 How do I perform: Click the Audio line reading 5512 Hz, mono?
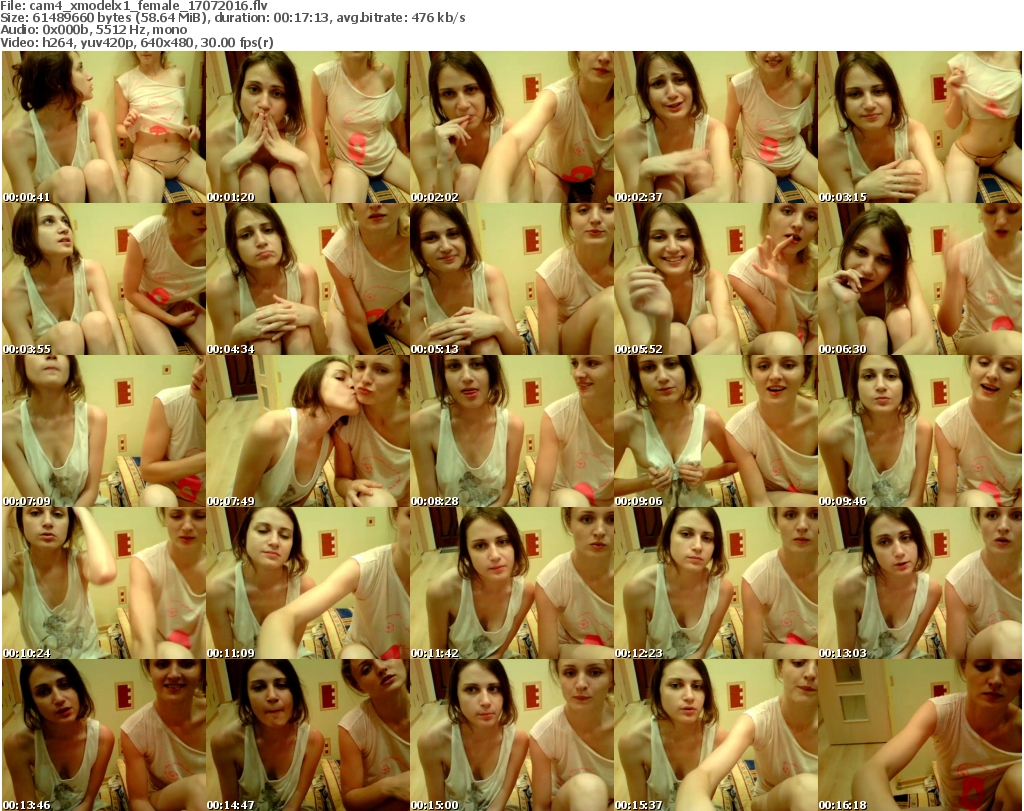(x=93, y=30)
